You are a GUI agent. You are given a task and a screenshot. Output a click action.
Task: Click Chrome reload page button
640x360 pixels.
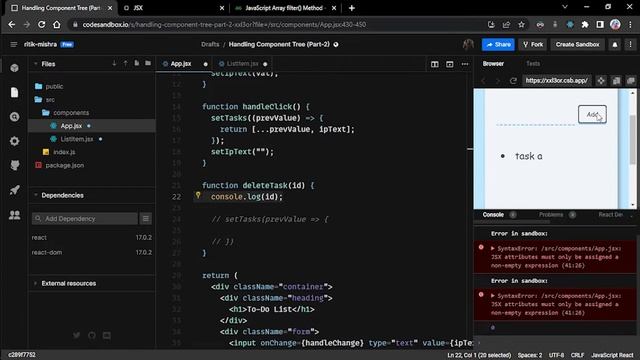[x=41, y=24]
